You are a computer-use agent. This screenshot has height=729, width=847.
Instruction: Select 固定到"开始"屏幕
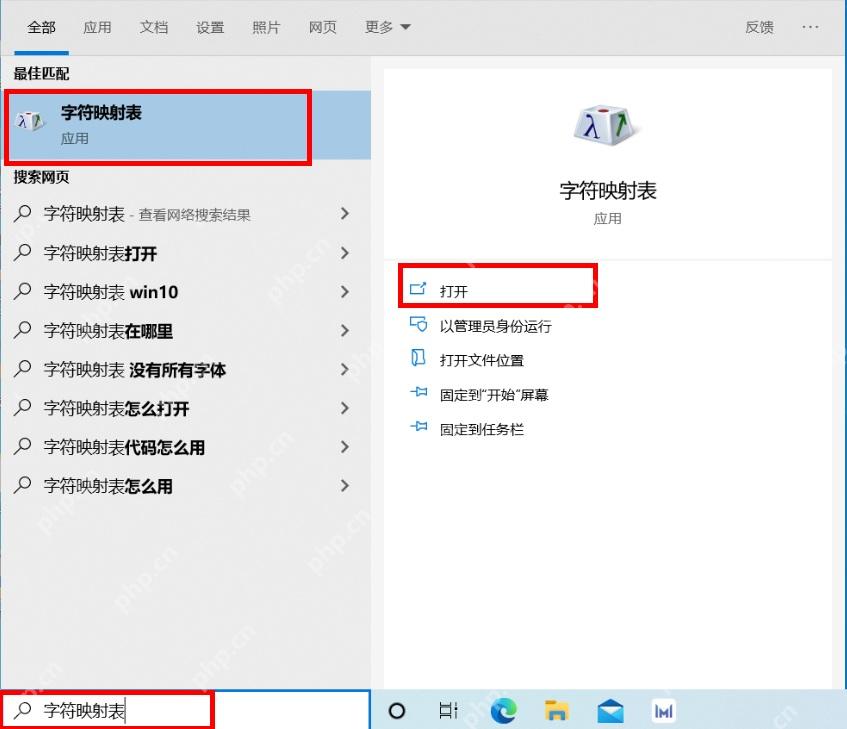pos(494,395)
